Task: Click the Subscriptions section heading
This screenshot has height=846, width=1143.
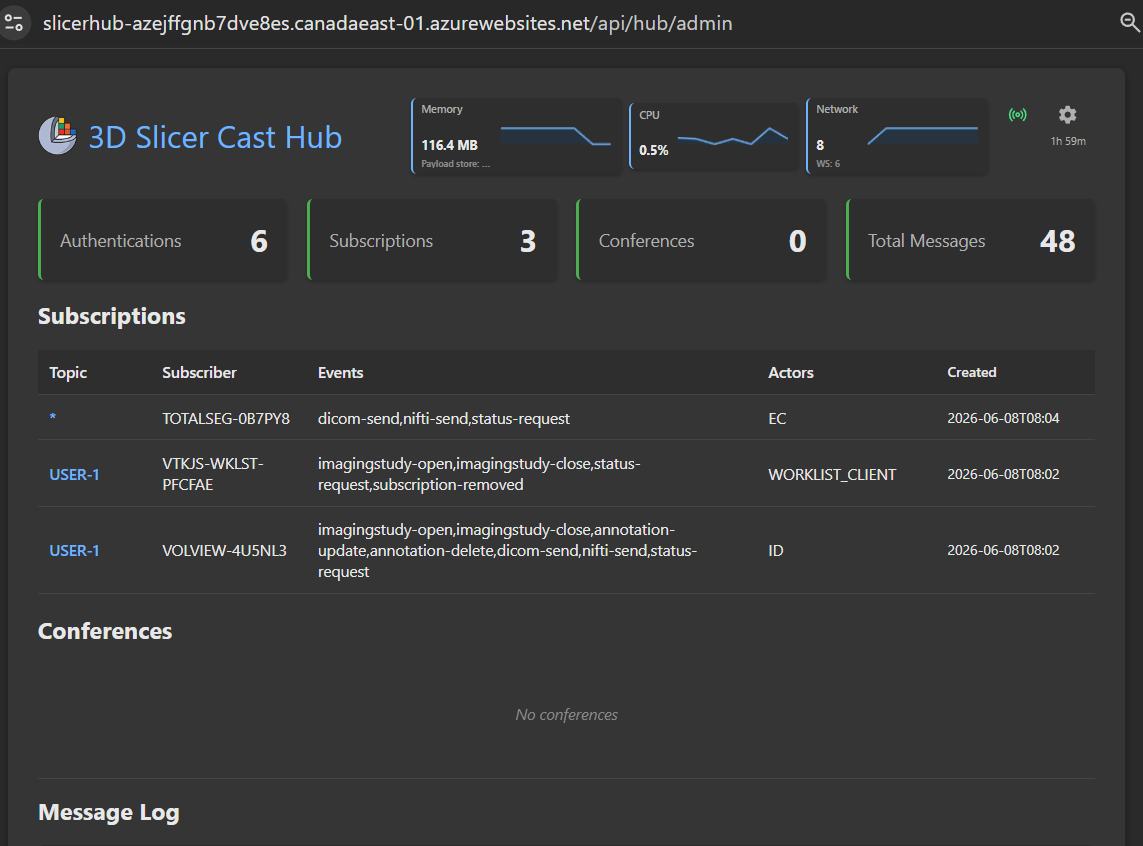Action: [112, 316]
